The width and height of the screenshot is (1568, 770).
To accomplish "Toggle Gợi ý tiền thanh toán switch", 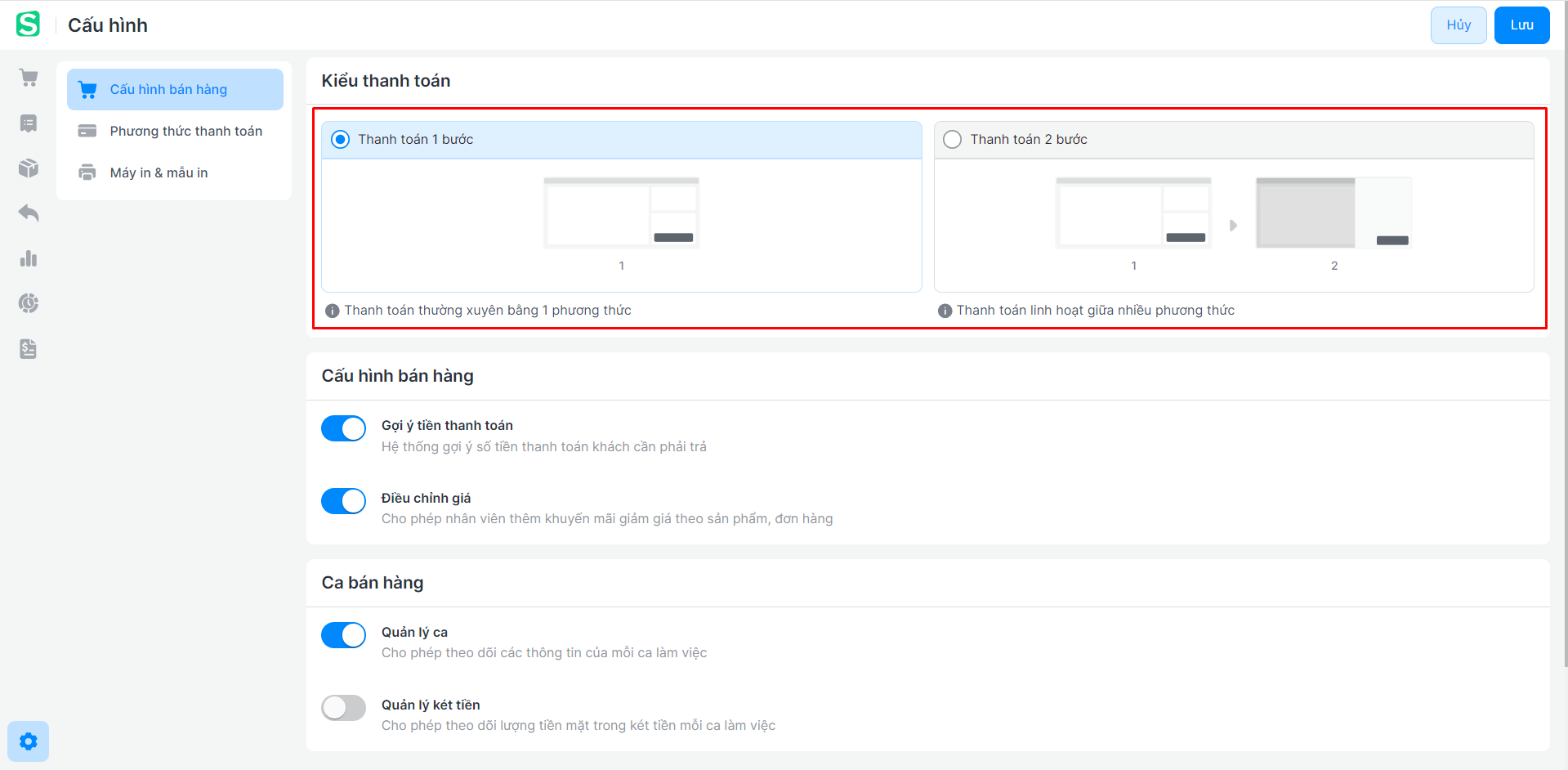I will 343,428.
